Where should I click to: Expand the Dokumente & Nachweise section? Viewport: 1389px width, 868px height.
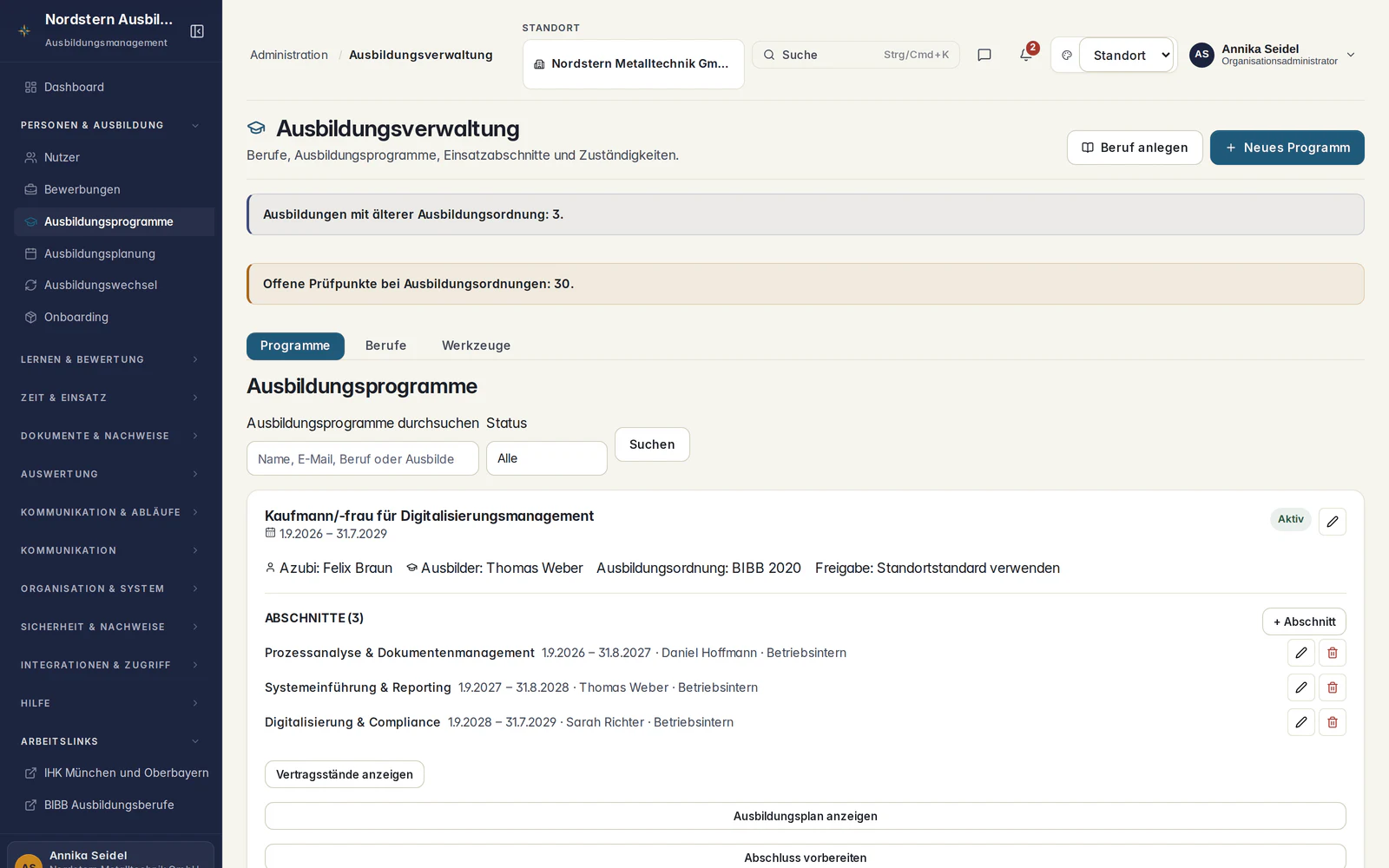click(x=111, y=436)
